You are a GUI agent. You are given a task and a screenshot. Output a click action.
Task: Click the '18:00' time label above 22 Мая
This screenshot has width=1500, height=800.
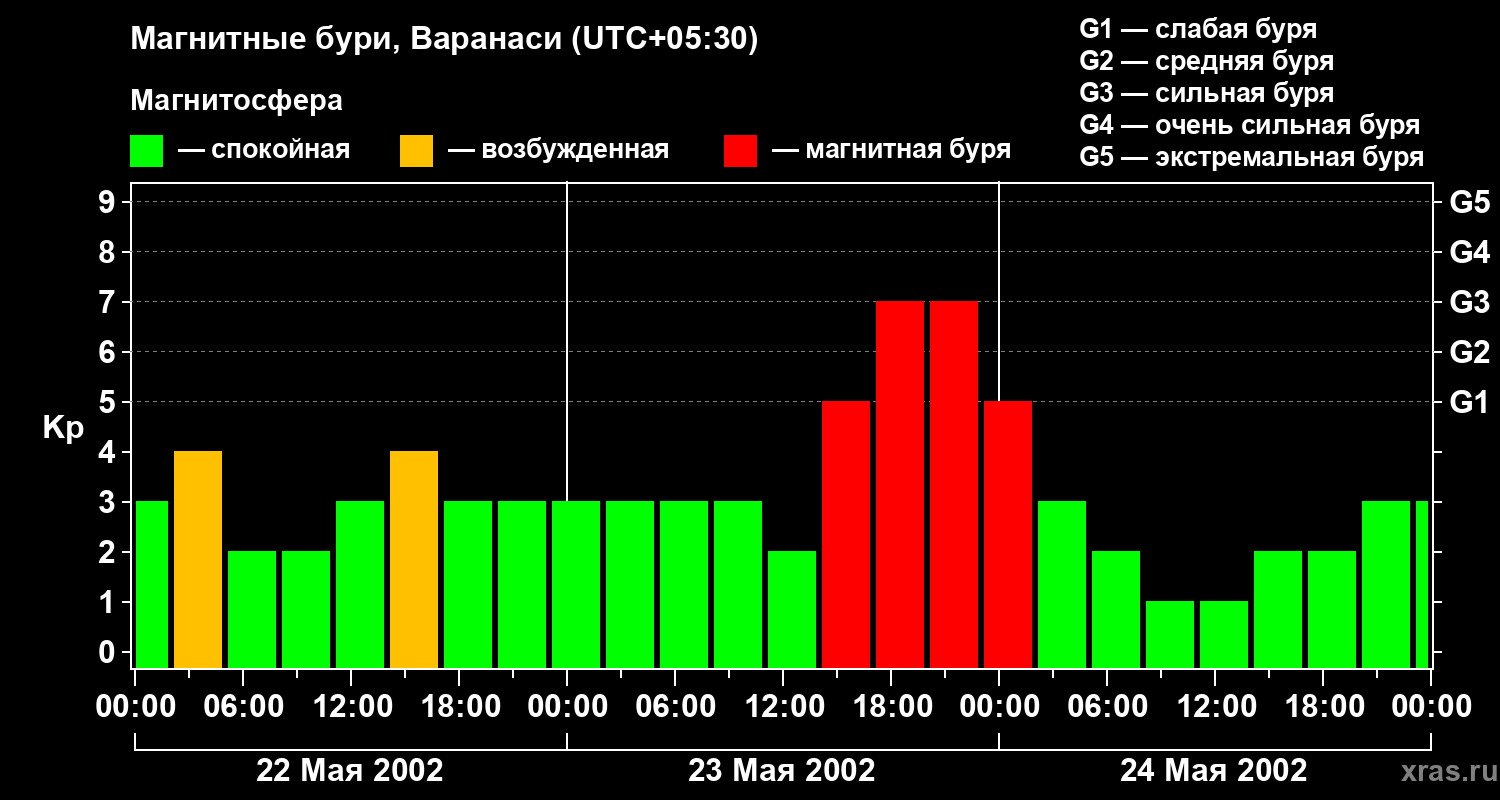(x=459, y=707)
